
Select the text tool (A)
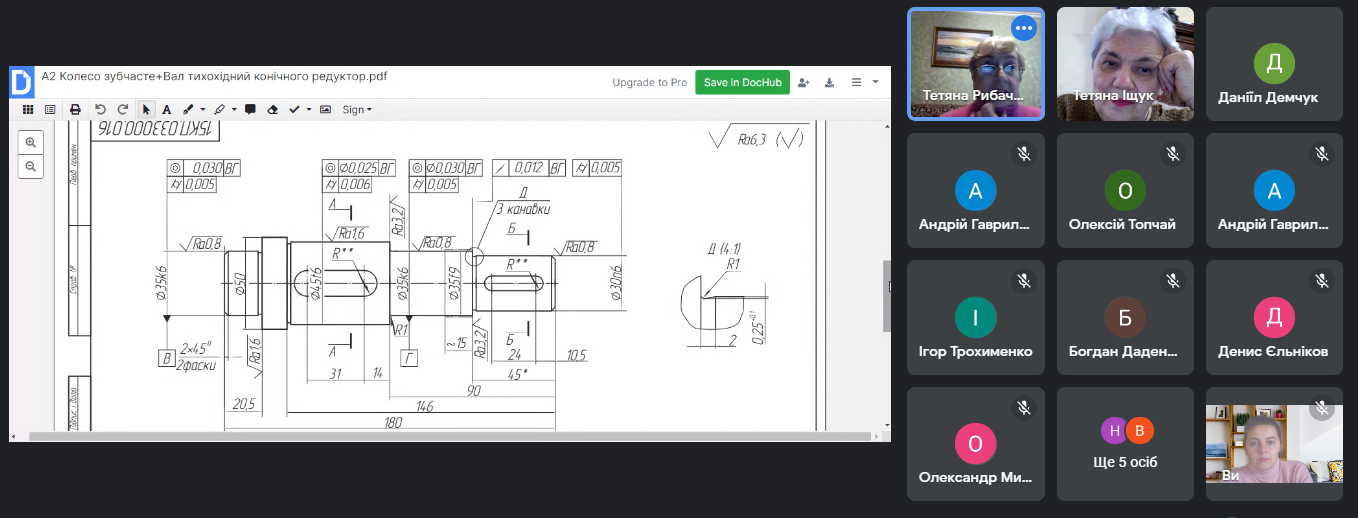tap(167, 109)
